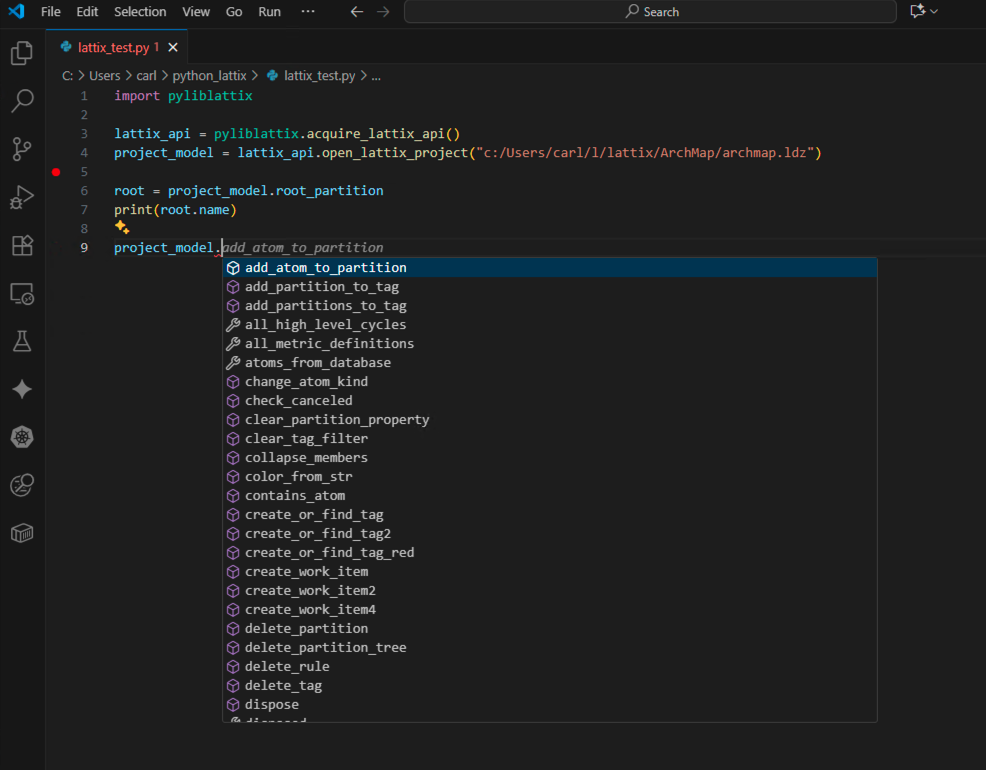Open the Kubernetes helm-wheel view
The width and height of the screenshot is (986, 770).
22,437
